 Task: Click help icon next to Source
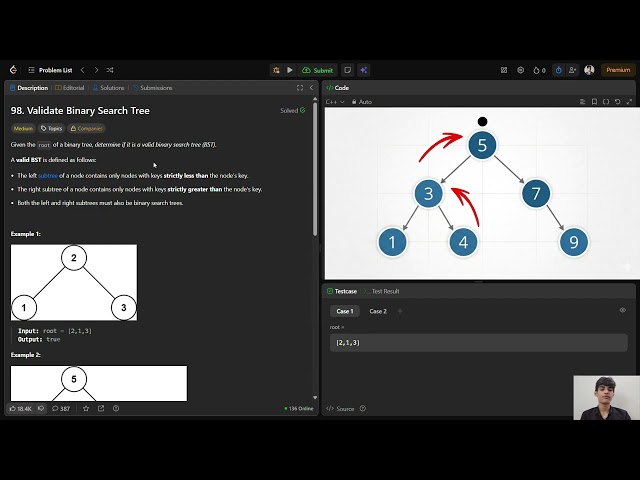363,409
